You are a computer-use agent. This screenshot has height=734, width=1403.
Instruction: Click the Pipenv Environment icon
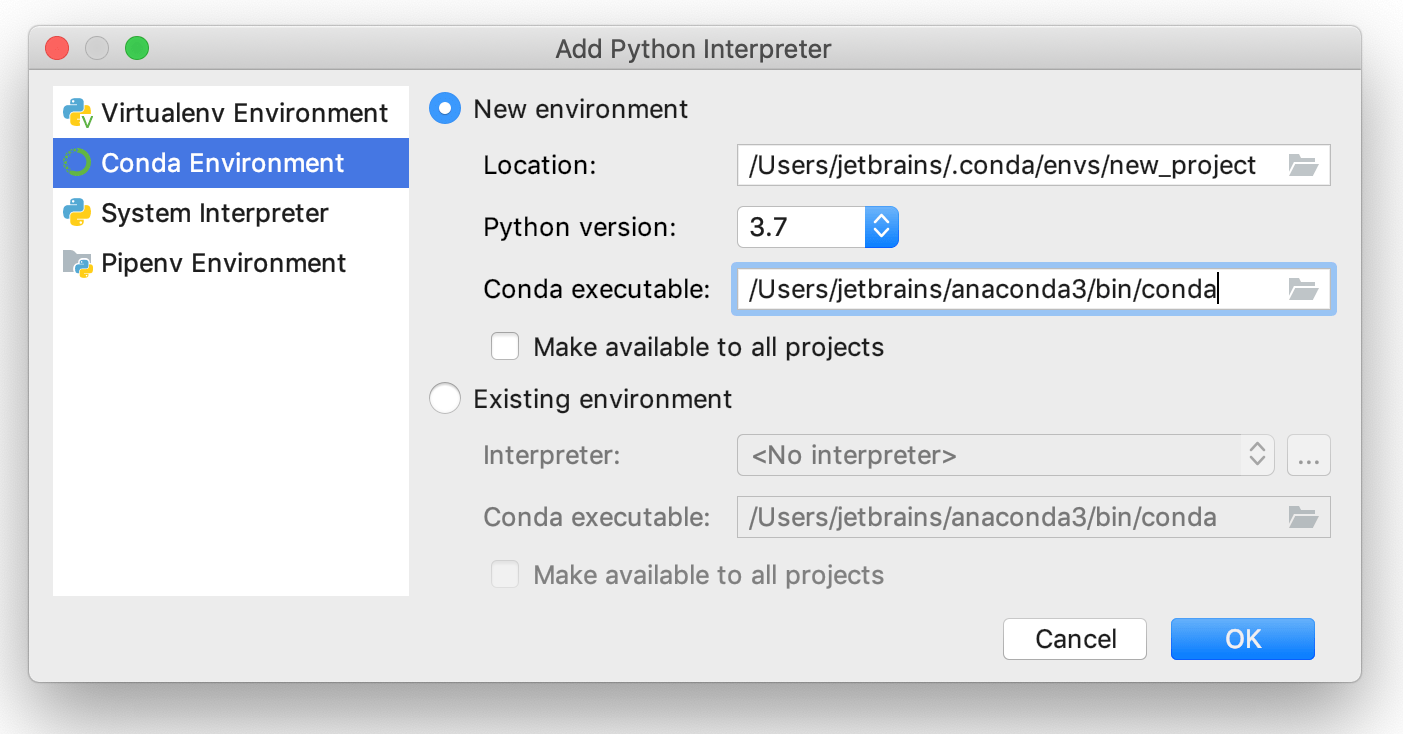pos(78,262)
